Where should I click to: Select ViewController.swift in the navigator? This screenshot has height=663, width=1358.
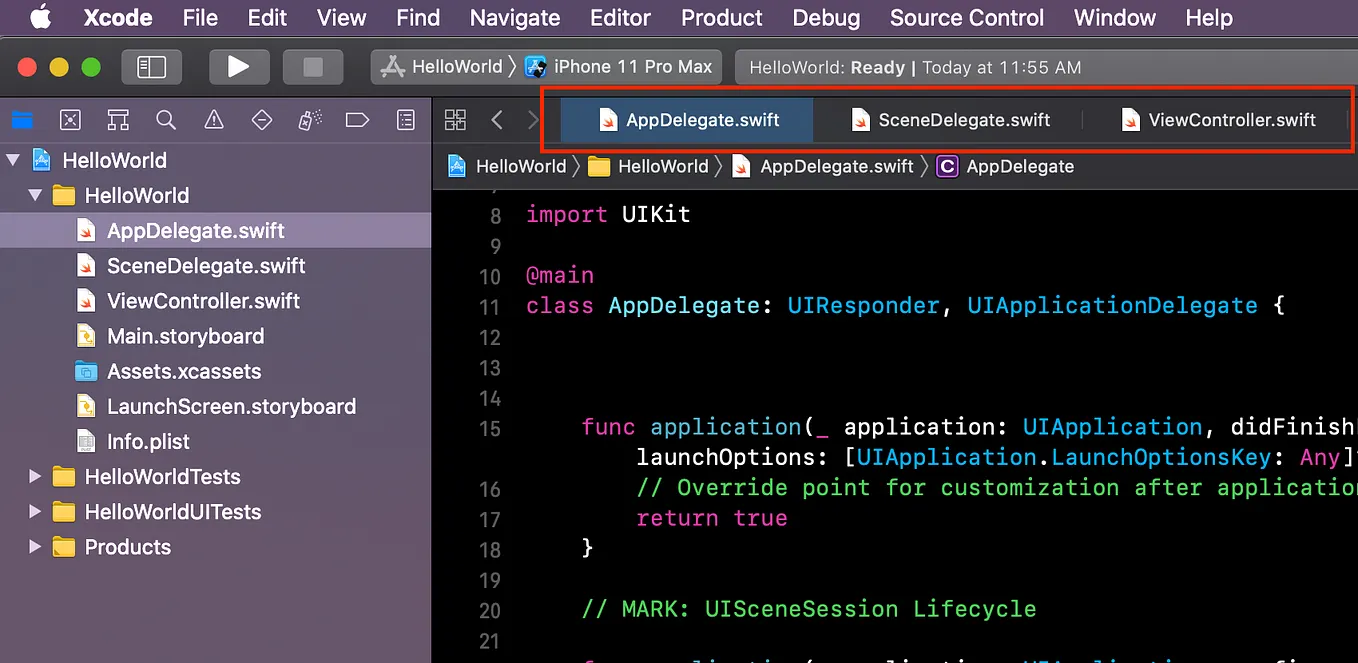pos(215,301)
